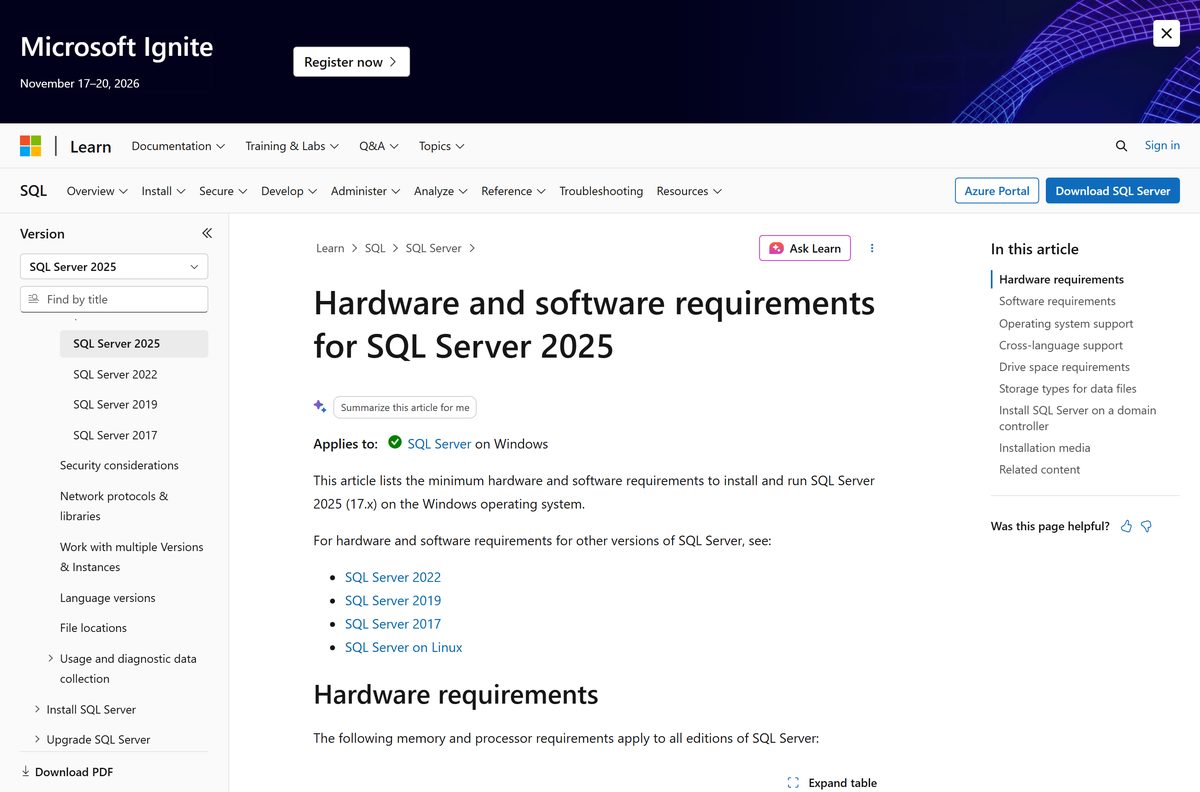Click the Find by title filter field
The width and height of the screenshot is (1200, 792).
coord(114,299)
